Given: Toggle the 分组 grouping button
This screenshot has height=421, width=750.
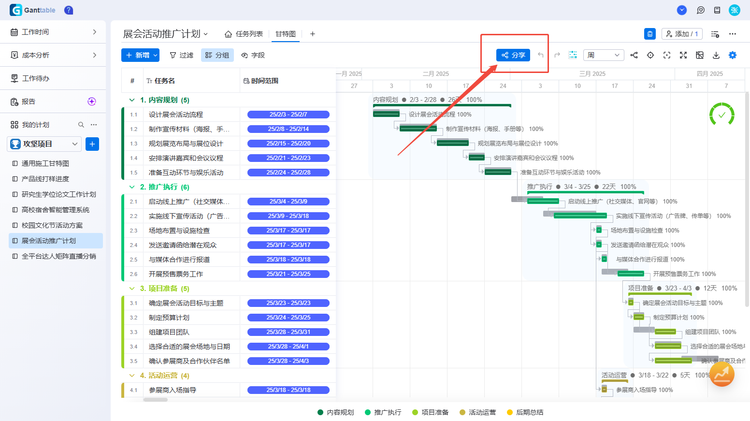Looking at the screenshot, I should coord(217,55).
